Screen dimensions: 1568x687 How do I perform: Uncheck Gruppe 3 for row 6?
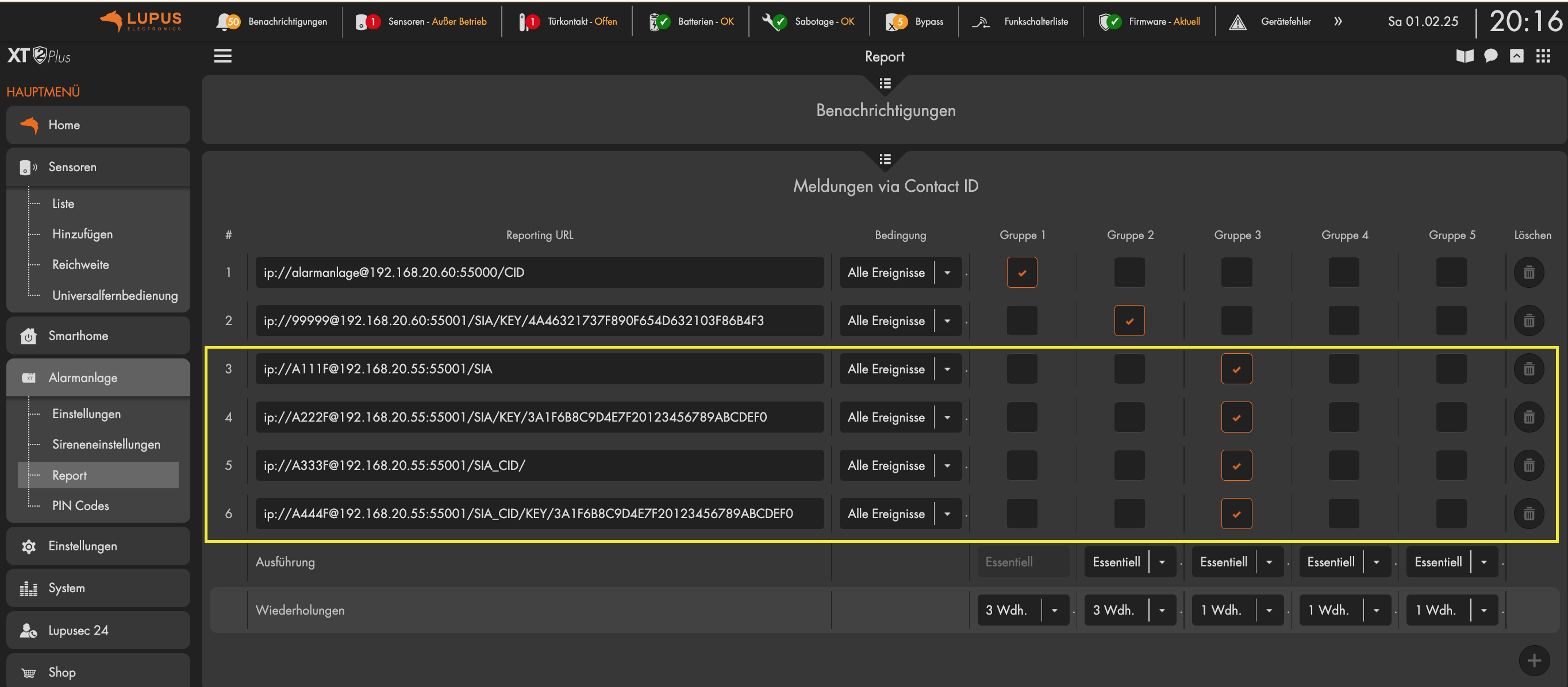coord(1236,514)
